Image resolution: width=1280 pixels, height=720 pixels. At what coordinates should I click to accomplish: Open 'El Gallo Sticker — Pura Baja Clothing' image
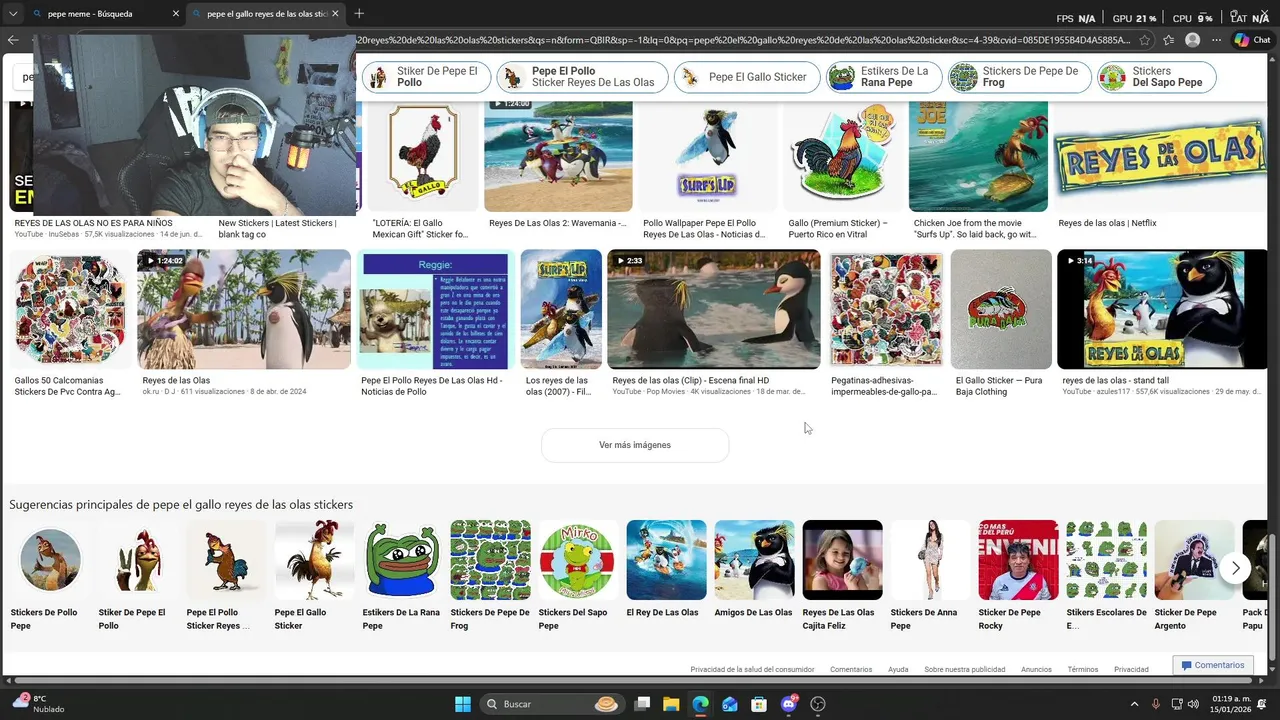(1001, 310)
